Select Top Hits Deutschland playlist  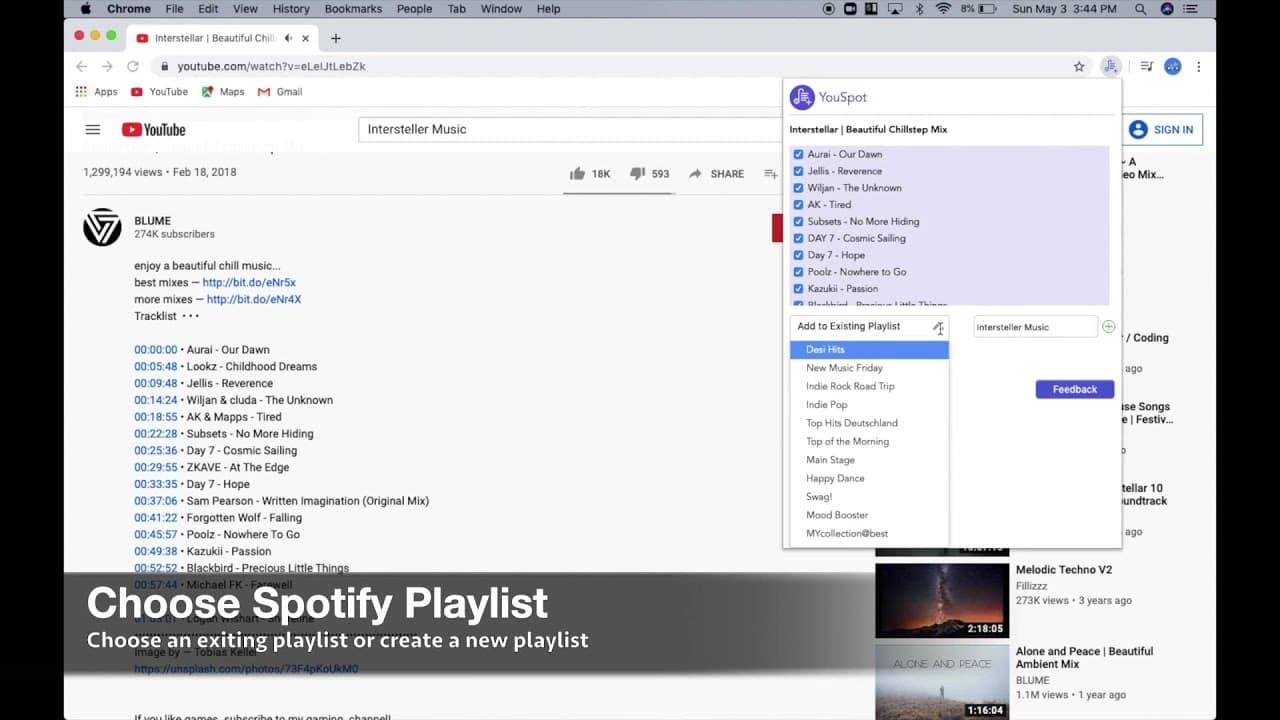tap(869, 423)
